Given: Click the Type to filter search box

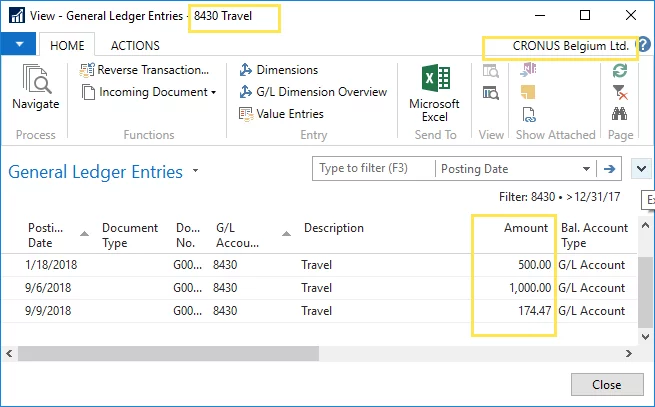Looking at the screenshot, I should [374, 169].
